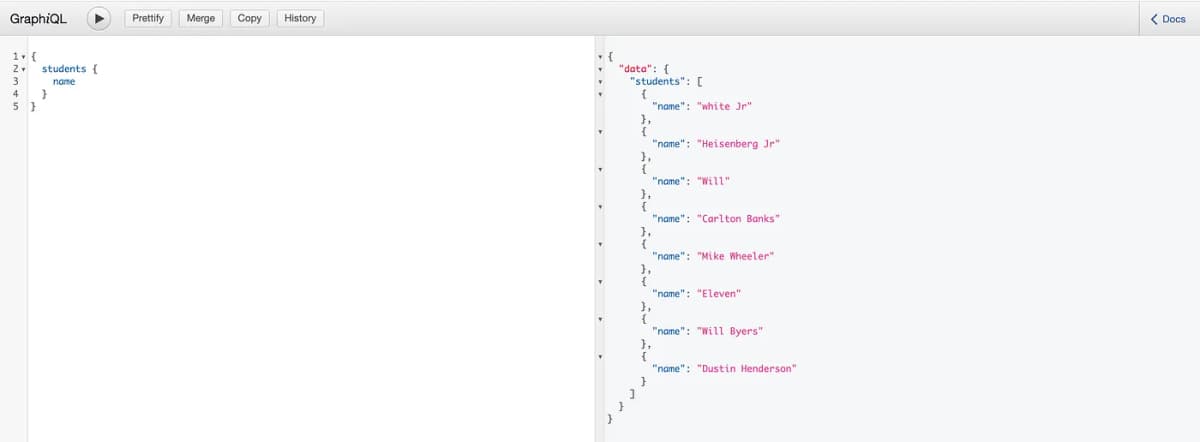
Task: Click the name field in the query editor
Action: point(64,81)
